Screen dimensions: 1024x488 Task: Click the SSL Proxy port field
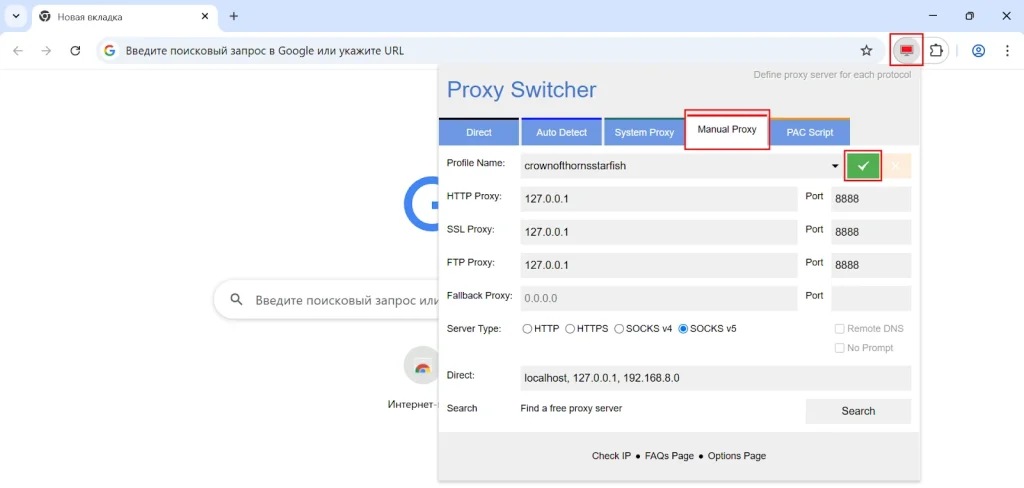(871, 232)
